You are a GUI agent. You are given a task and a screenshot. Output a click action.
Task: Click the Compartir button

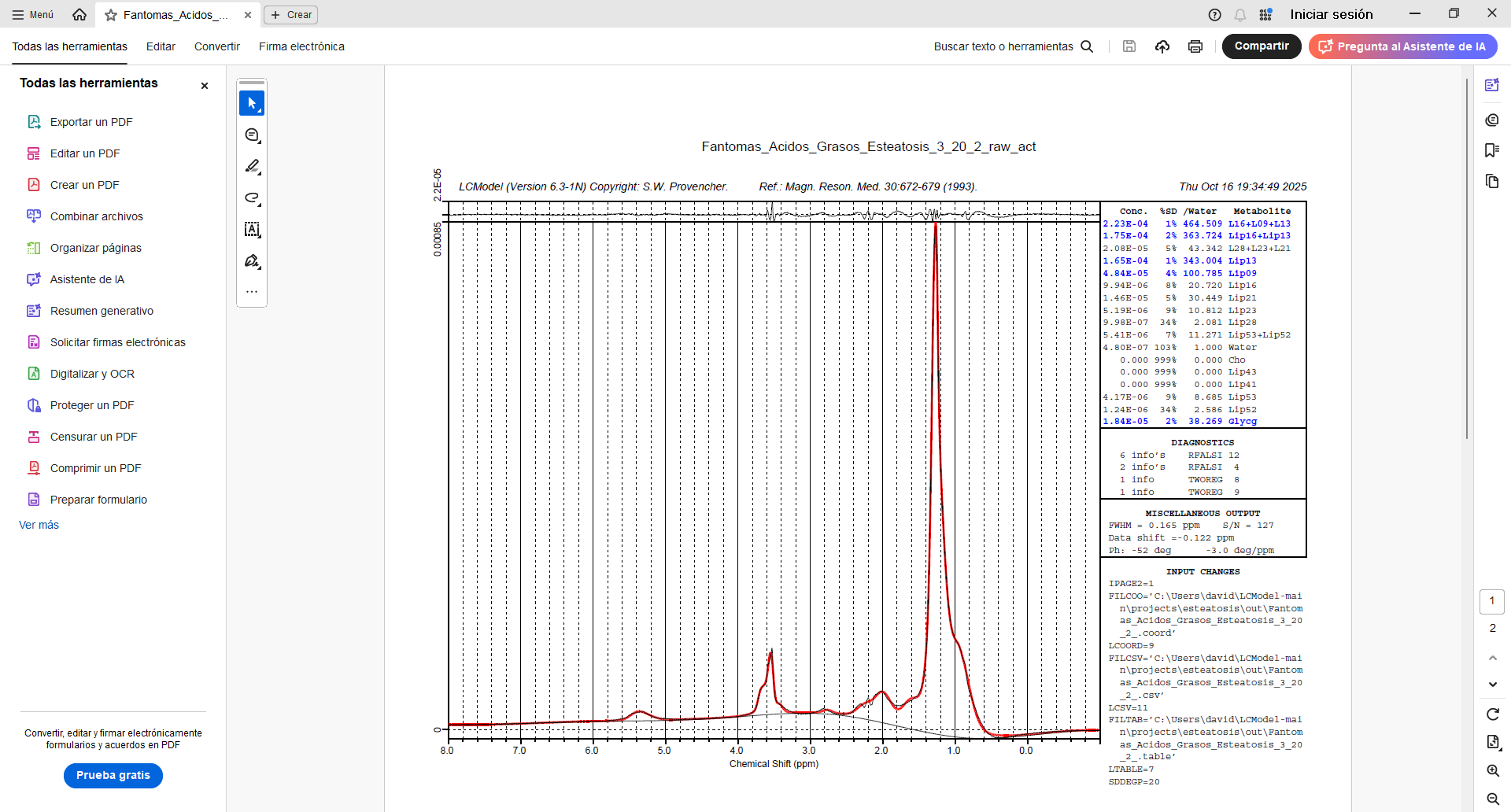pyautogui.click(x=1261, y=46)
